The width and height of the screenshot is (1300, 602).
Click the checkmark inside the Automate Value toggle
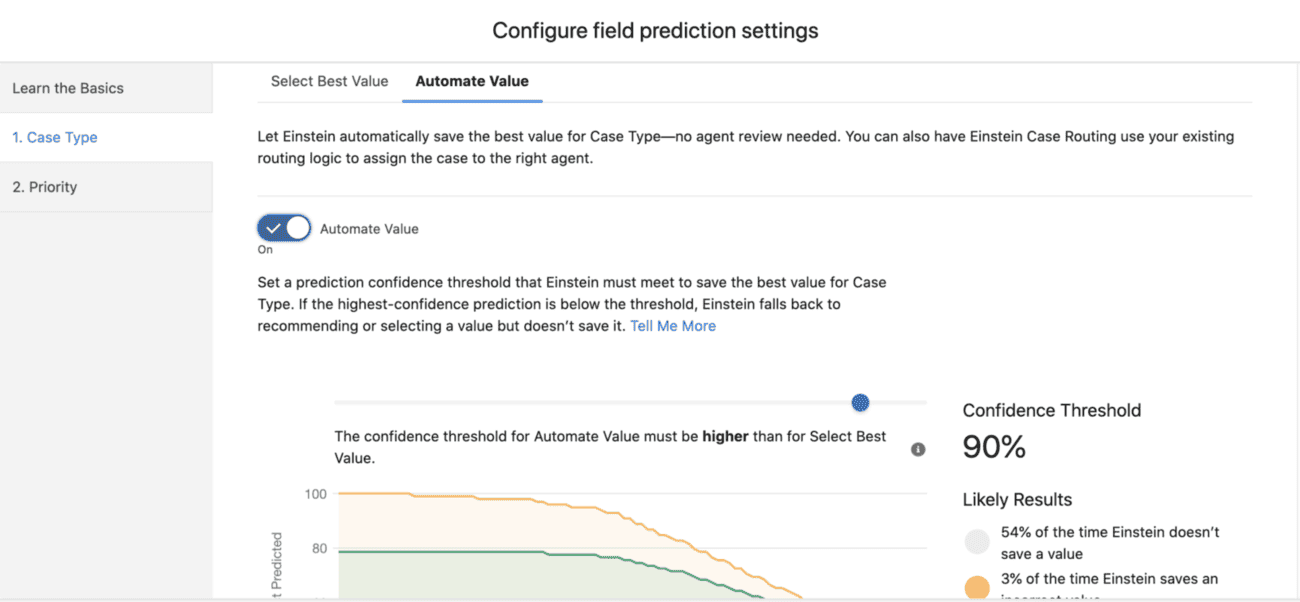click(x=272, y=227)
